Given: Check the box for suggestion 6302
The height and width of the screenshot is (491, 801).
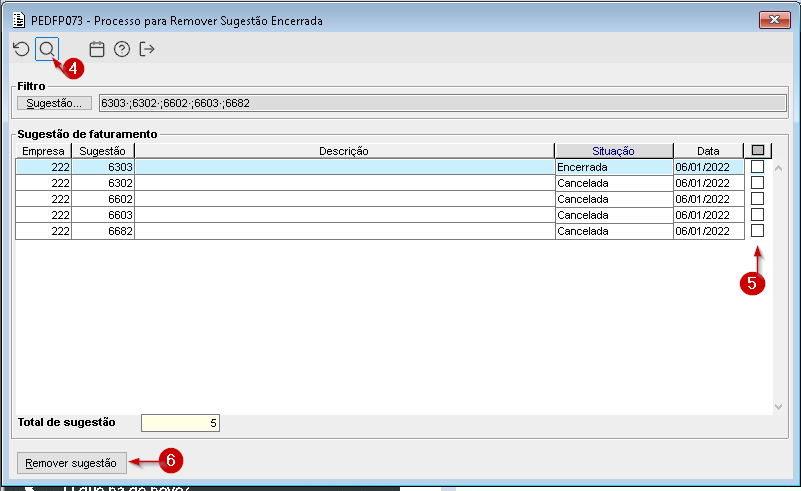Looking at the screenshot, I should (x=758, y=182).
